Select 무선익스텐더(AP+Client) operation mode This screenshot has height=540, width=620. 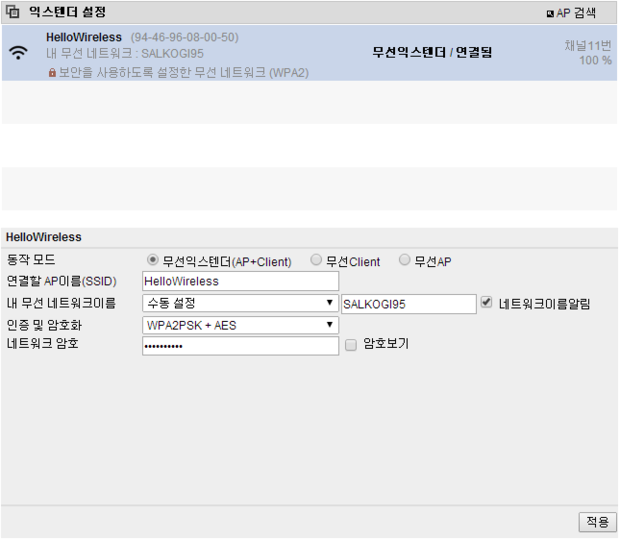(x=152, y=260)
